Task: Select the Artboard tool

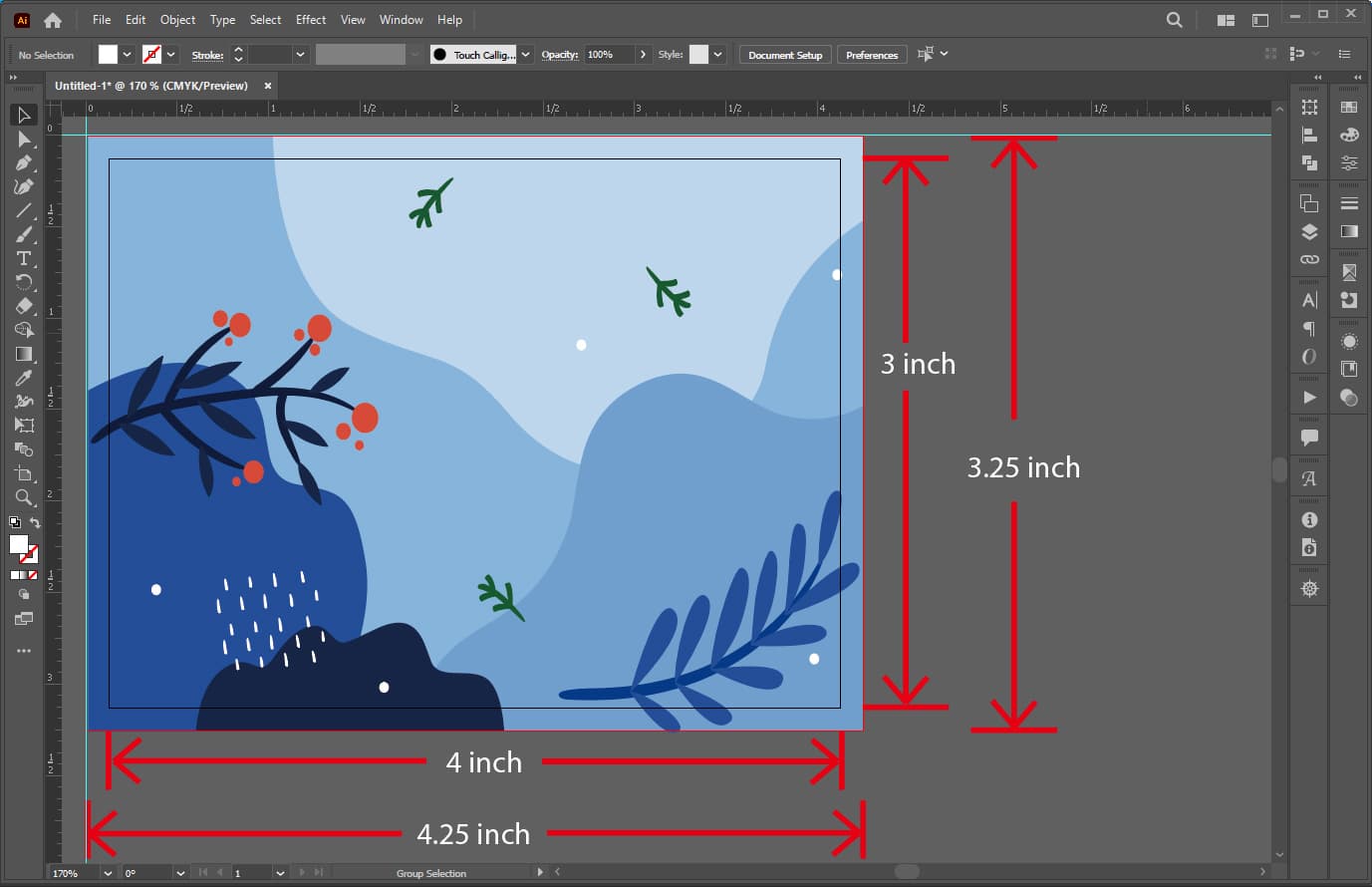Action: [24, 473]
